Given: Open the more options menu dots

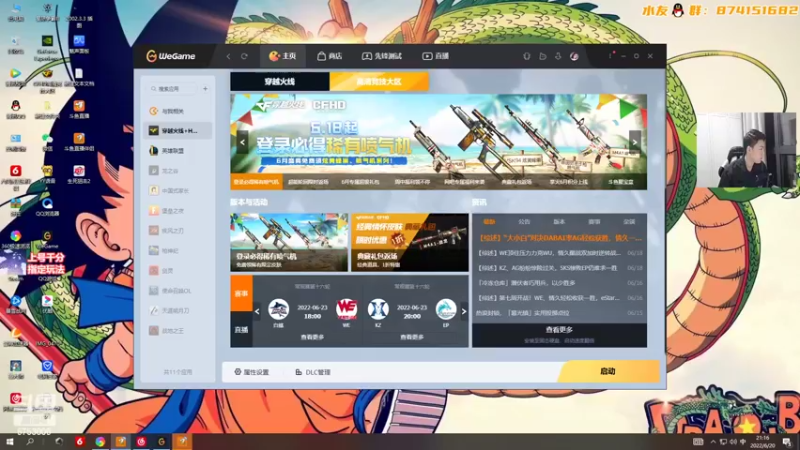Looking at the screenshot, I should (610, 56).
